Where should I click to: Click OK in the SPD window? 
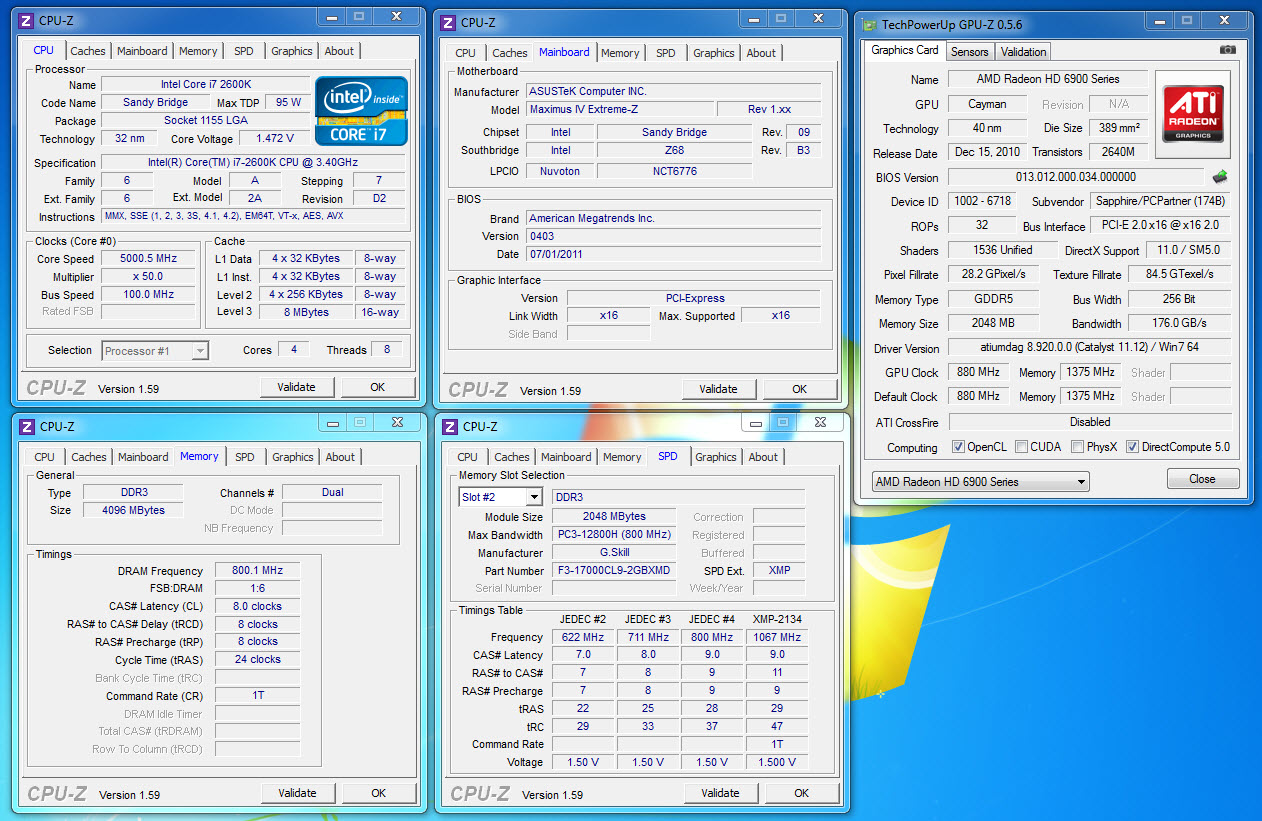(x=802, y=793)
